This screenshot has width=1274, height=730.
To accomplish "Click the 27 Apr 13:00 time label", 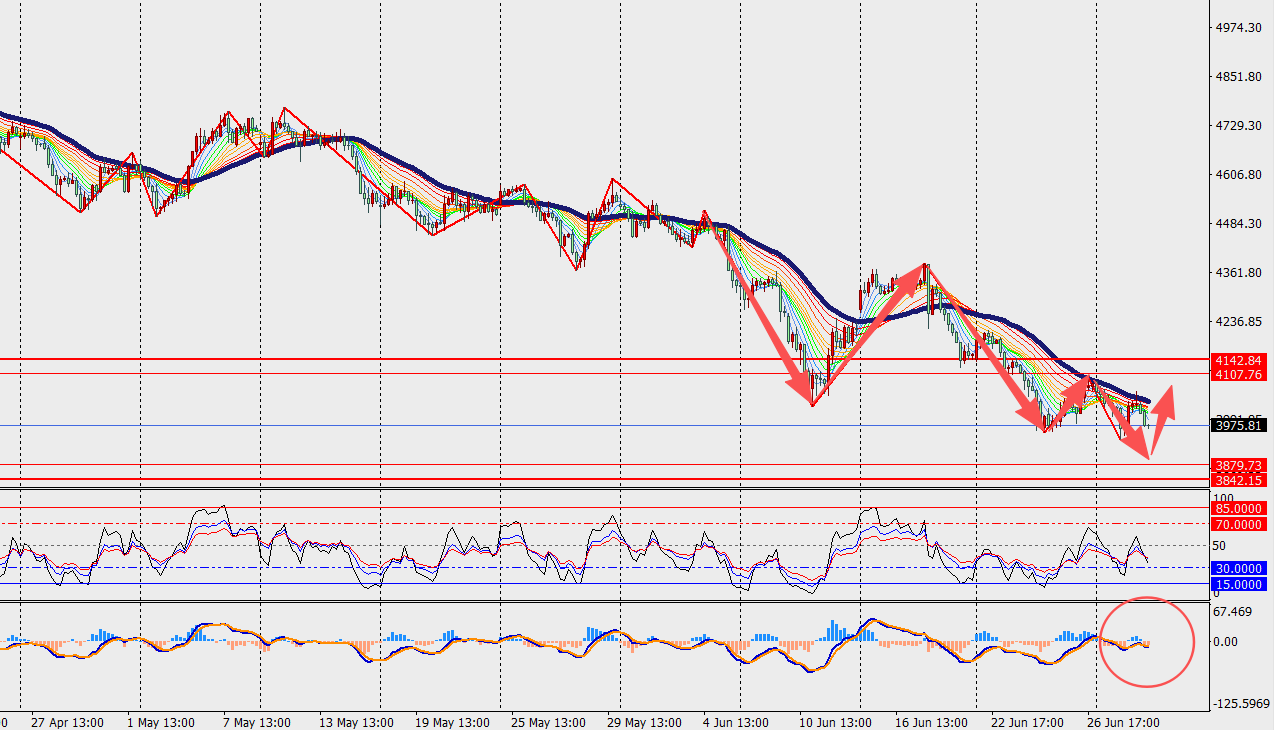I will pyautogui.click(x=67, y=722).
